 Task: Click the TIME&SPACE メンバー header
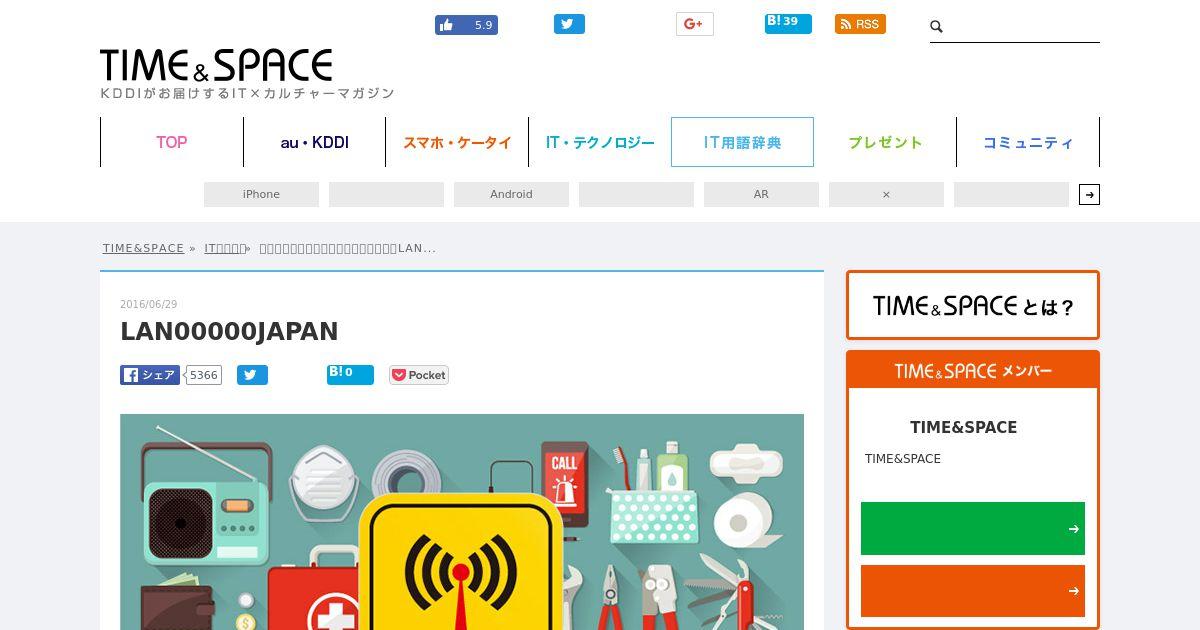[972, 370]
